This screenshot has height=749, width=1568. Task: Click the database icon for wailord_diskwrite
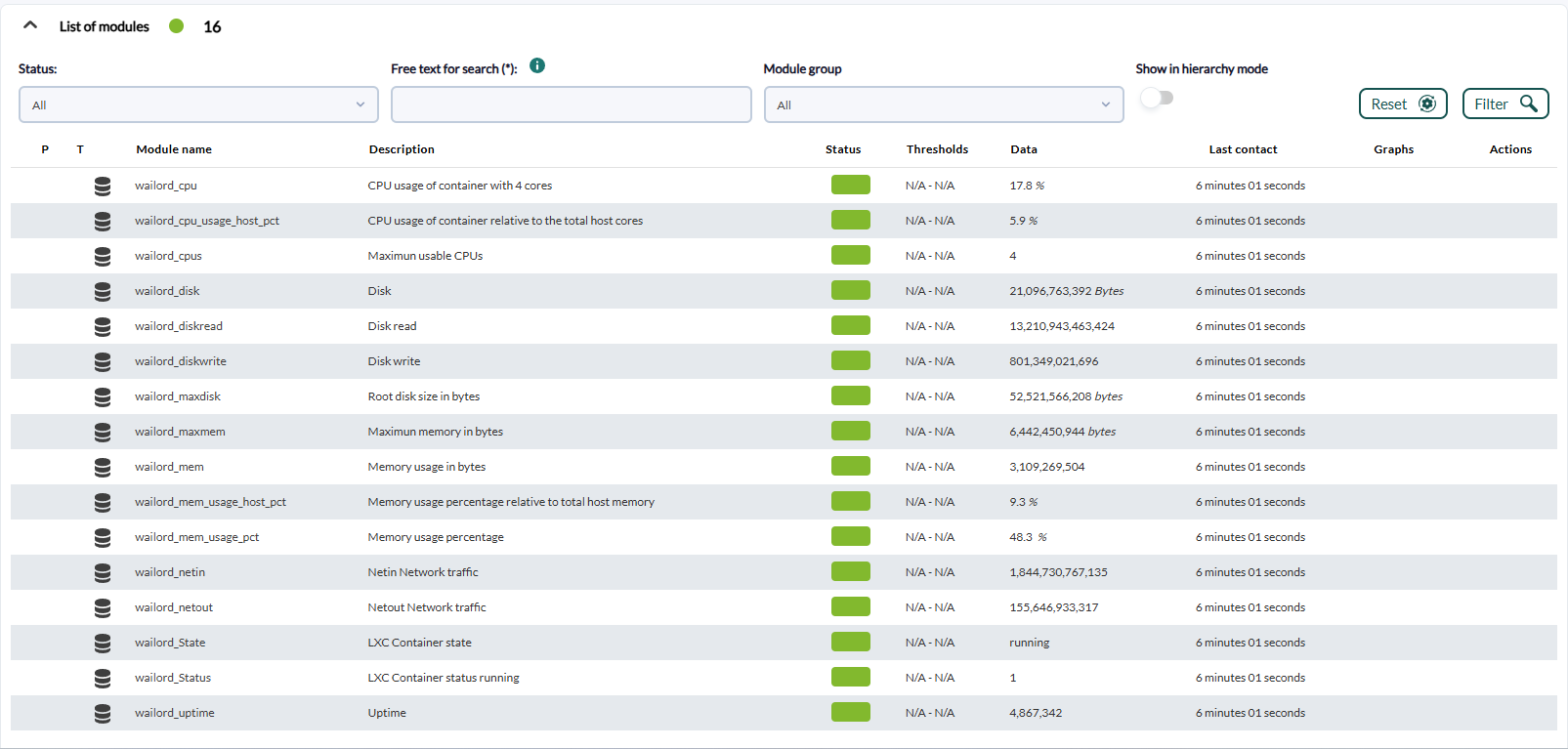click(103, 361)
